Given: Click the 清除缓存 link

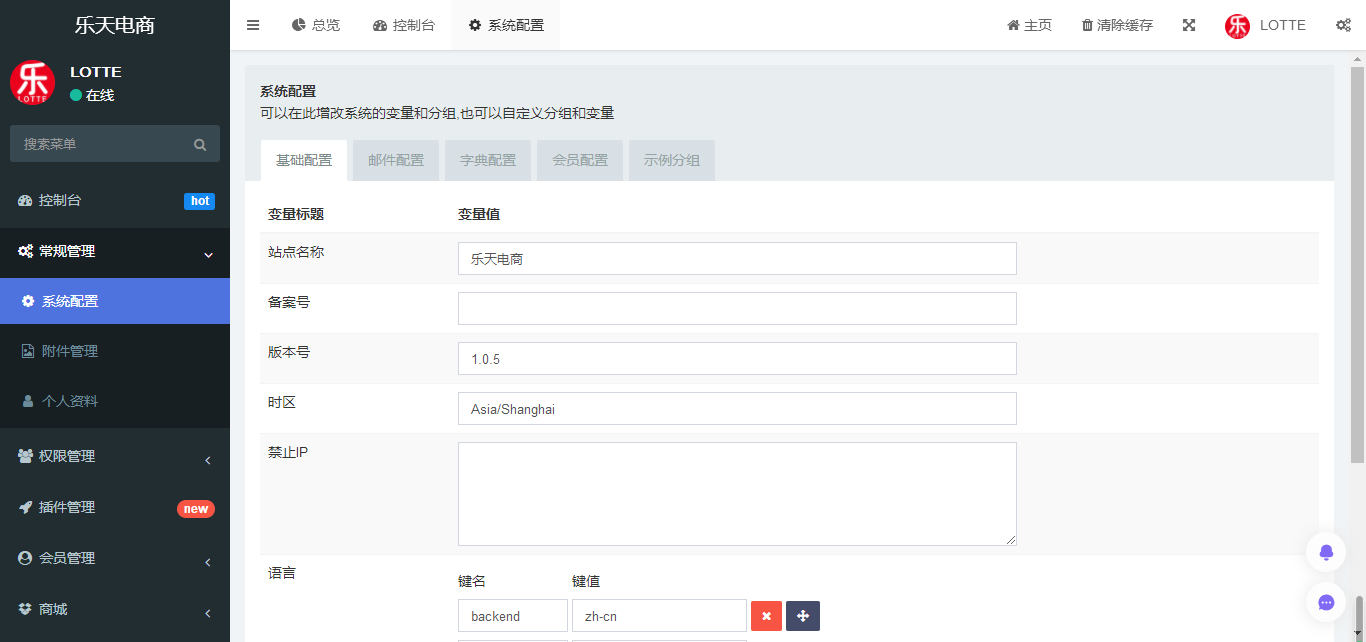Looking at the screenshot, I should [x=1117, y=25].
